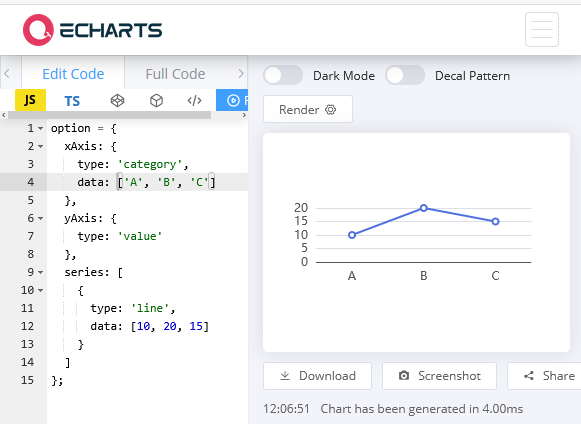Click data point B on the chart
Screen dimensions: 581x424
point(424,208)
